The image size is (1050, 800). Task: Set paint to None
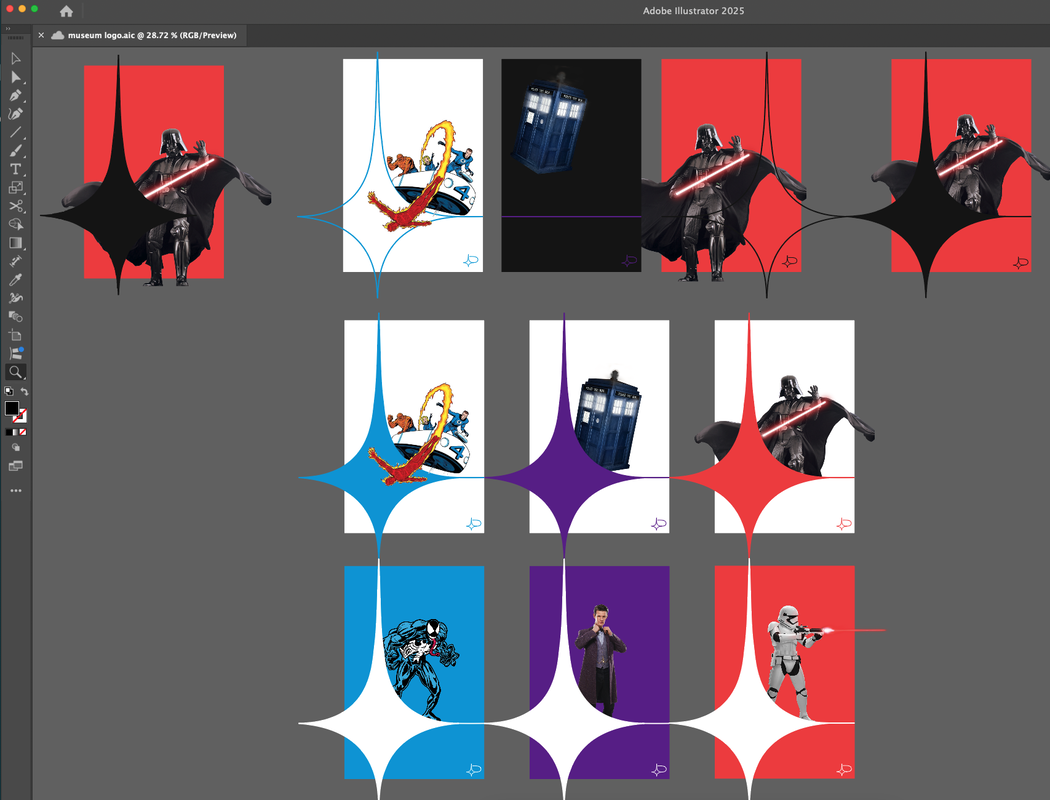[23, 432]
